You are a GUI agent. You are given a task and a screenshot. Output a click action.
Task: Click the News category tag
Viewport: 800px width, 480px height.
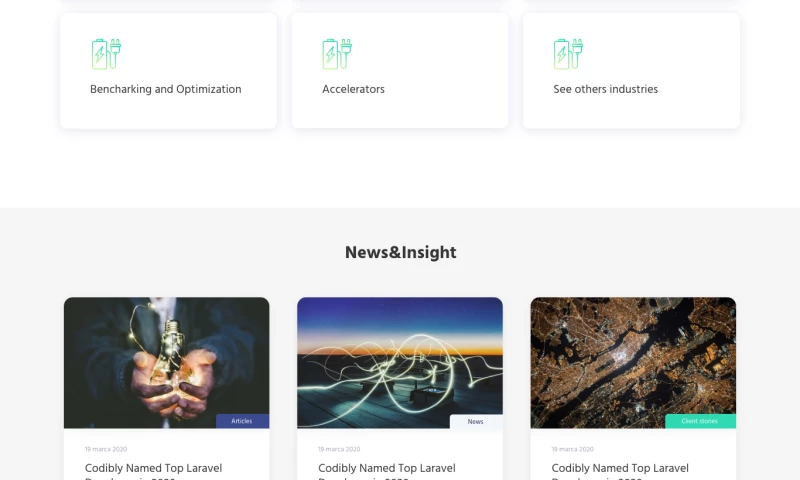[x=476, y=422]
